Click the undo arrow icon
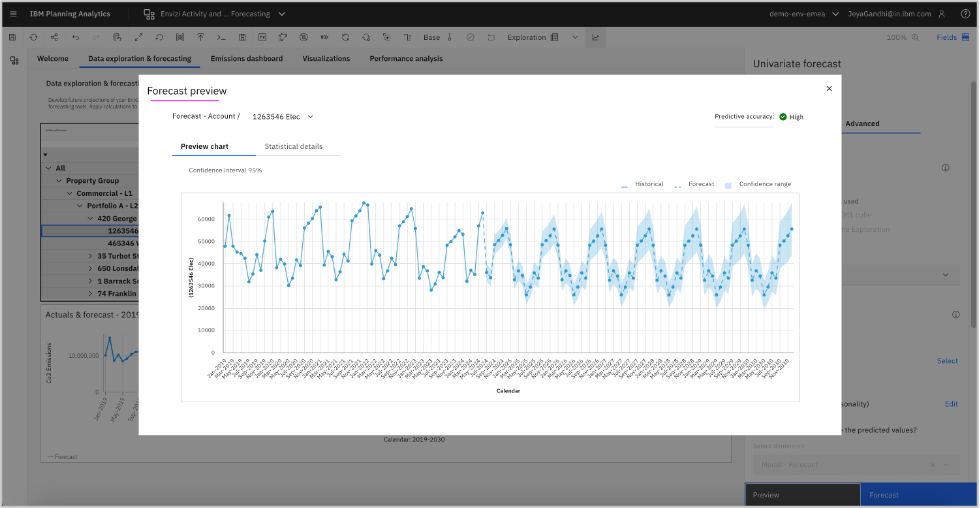This screenshot has width=980, height=508. coord(74,37)
